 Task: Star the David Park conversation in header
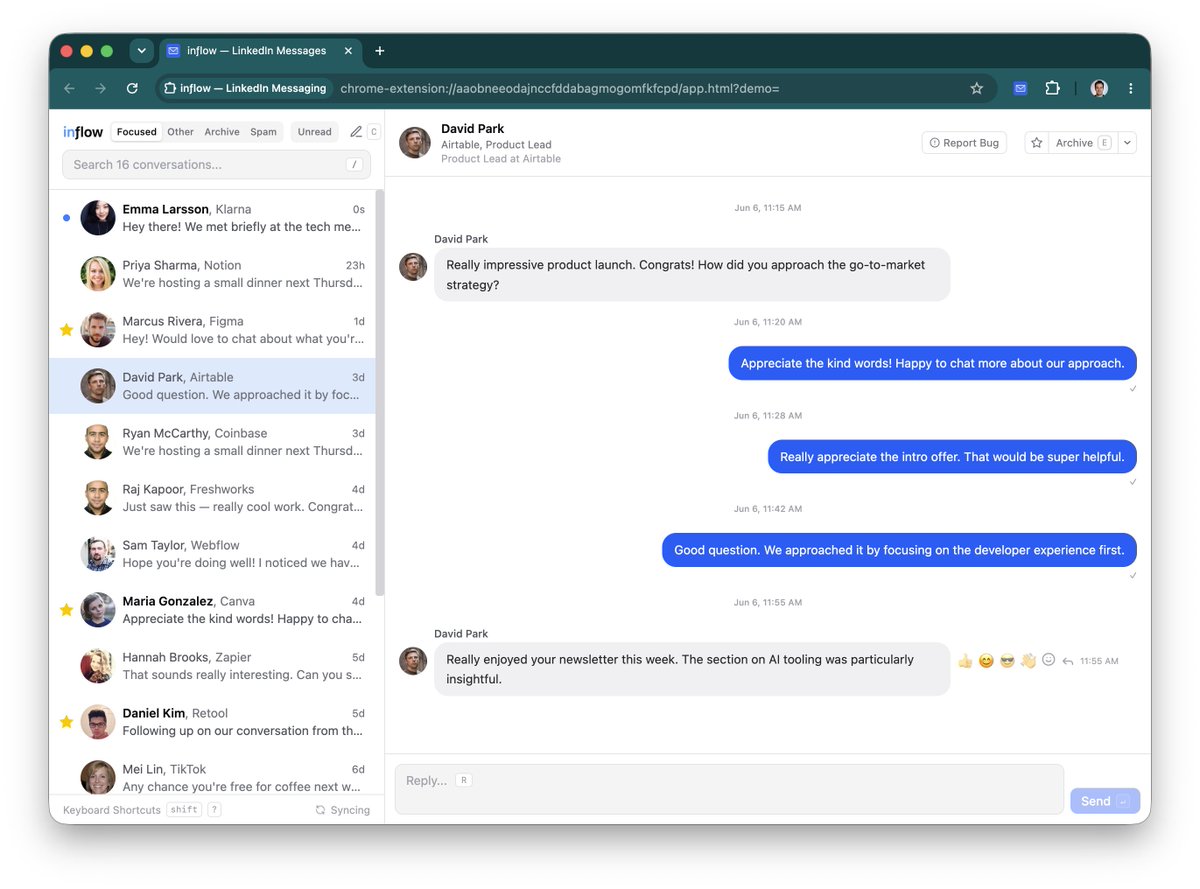pyautogui.click(x=1037, y=143)
